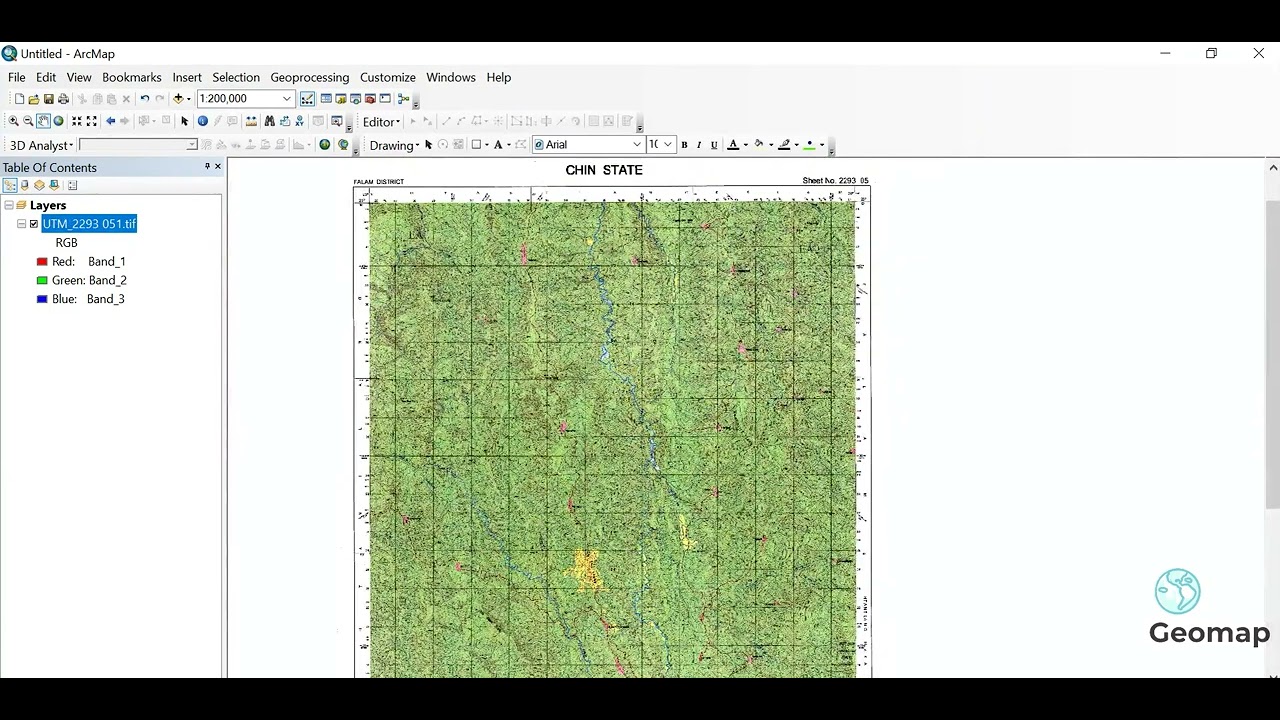Open the Customize menu
The width and height of the screenshot is (1280, 720).
point(388,77)
